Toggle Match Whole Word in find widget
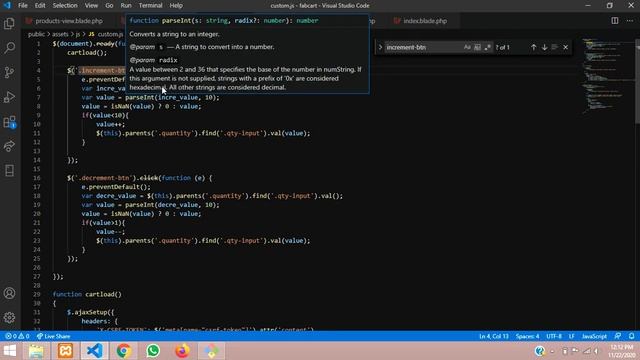640x360 pixels. point(478,47)
